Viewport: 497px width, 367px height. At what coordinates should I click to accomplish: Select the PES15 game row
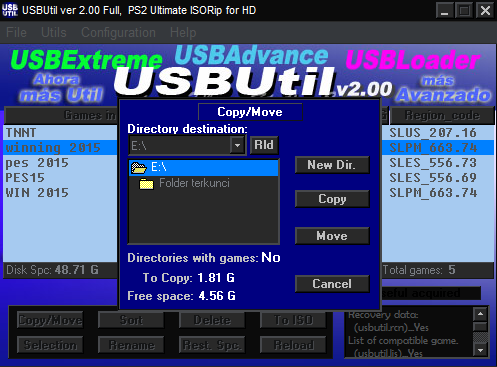(x=60, y=177)
